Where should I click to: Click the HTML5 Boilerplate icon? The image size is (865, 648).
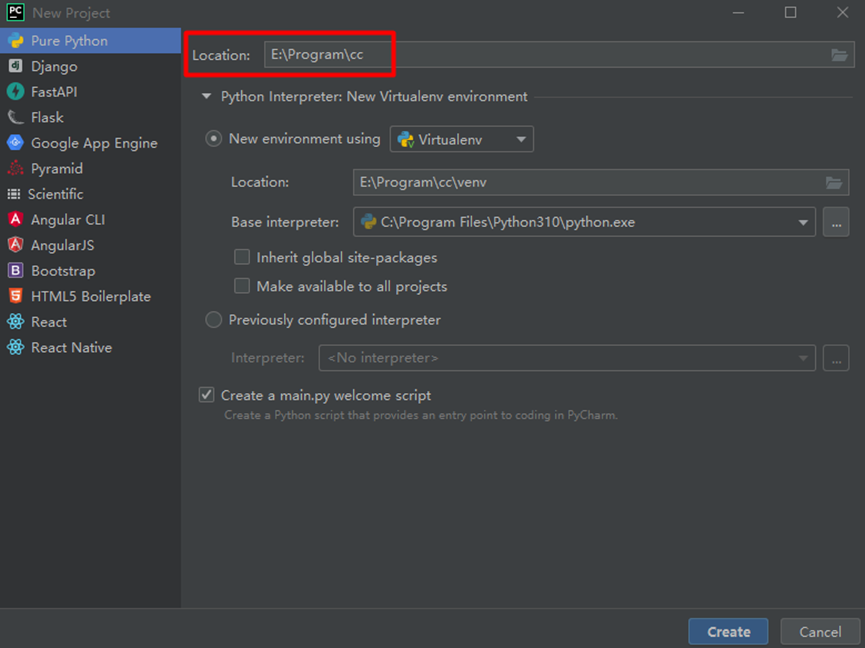tap(15, 296)
